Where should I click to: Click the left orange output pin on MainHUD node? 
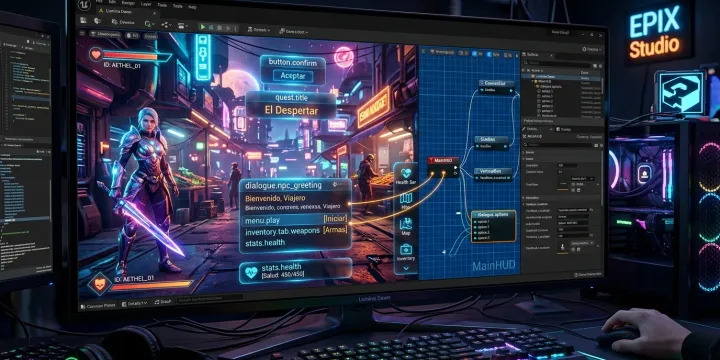pyautogui.click(x=432, y=174)
